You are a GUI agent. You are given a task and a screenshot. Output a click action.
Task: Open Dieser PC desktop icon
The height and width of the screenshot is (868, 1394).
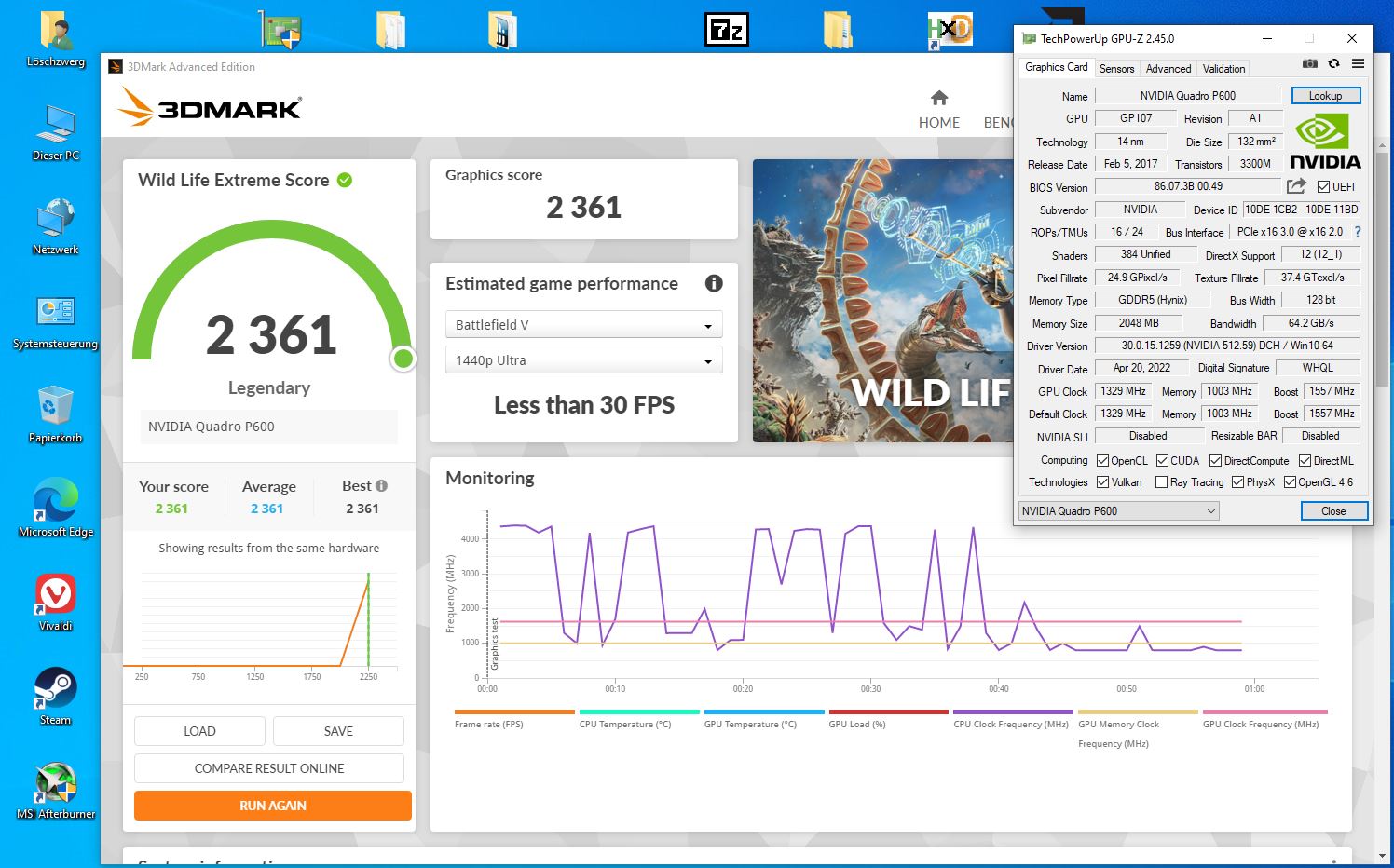[56, 133]
